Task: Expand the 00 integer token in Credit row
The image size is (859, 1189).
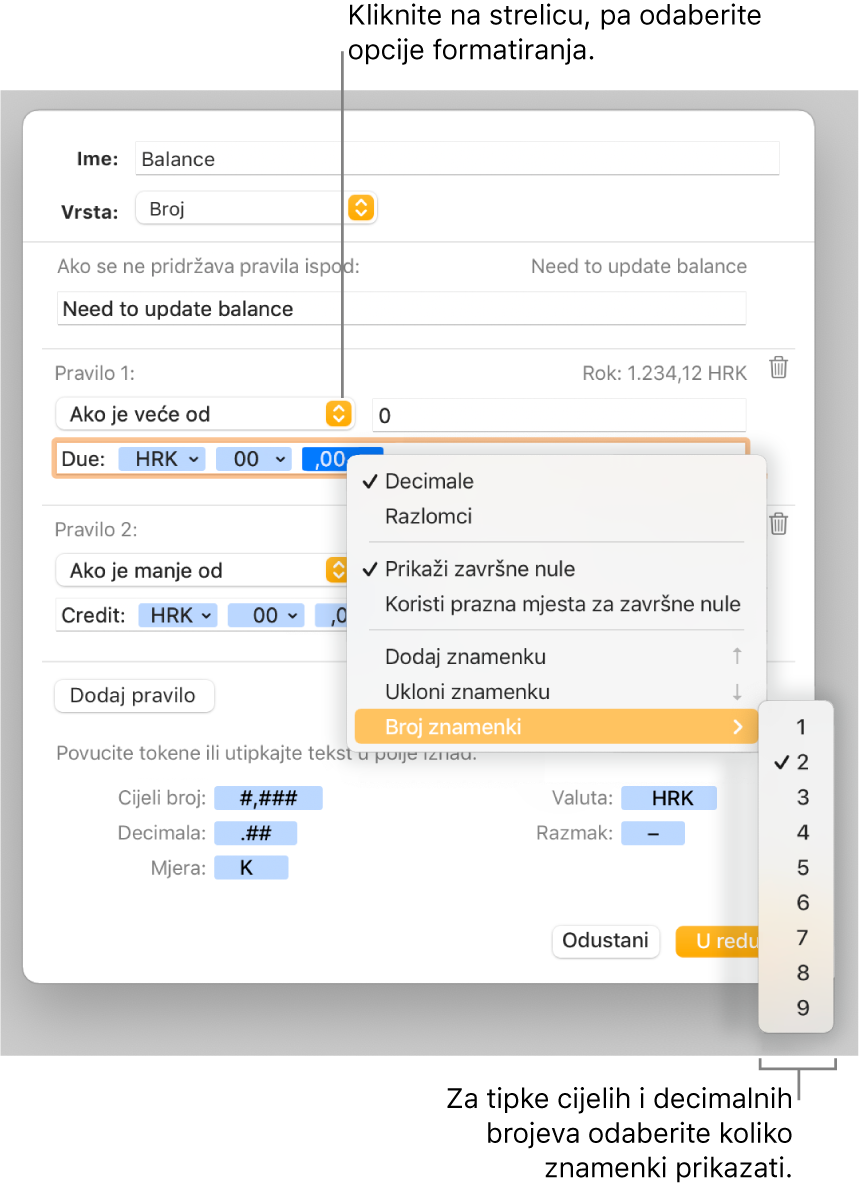Action: click(292, 616)
